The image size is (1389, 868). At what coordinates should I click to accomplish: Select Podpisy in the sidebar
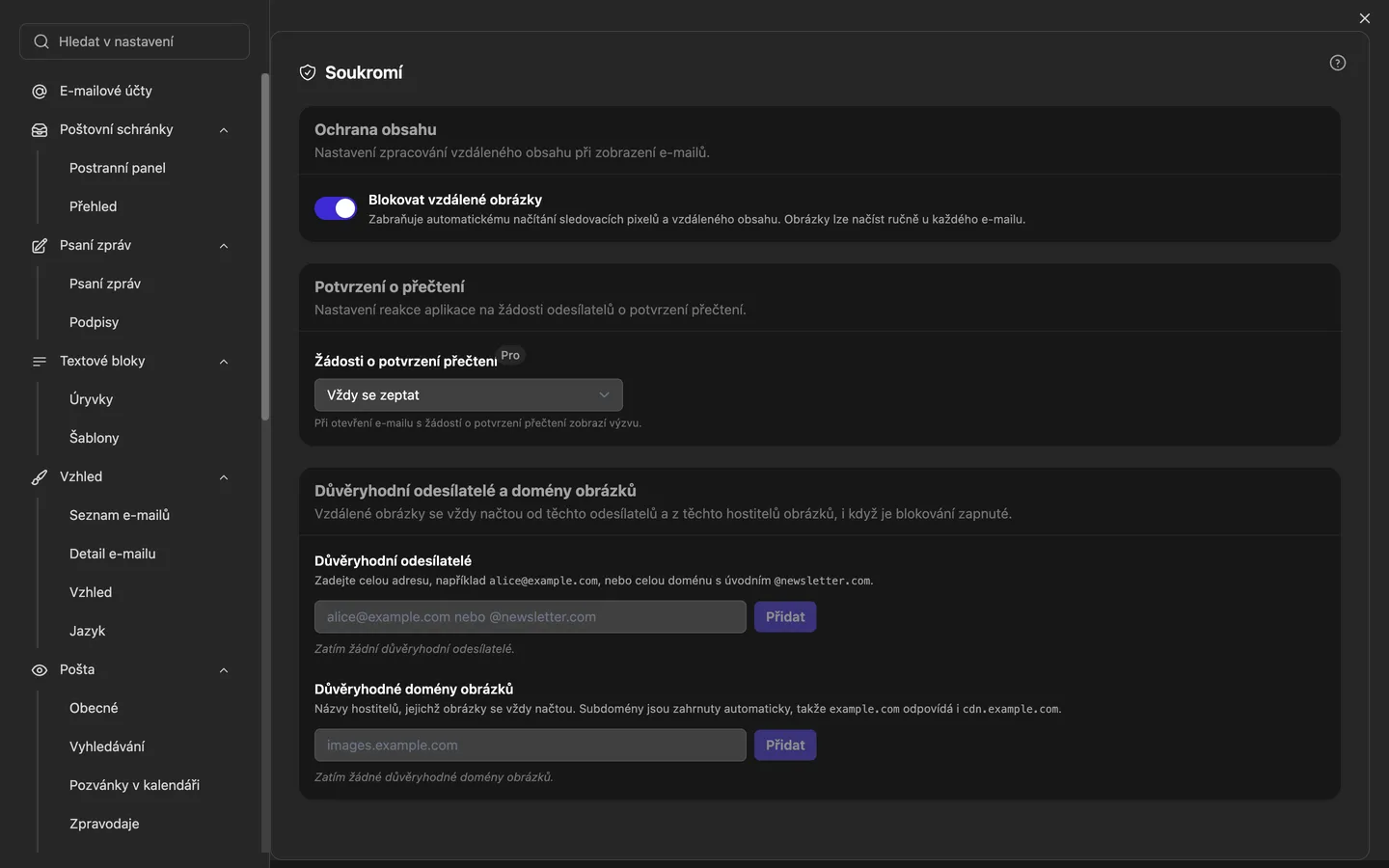94,322
